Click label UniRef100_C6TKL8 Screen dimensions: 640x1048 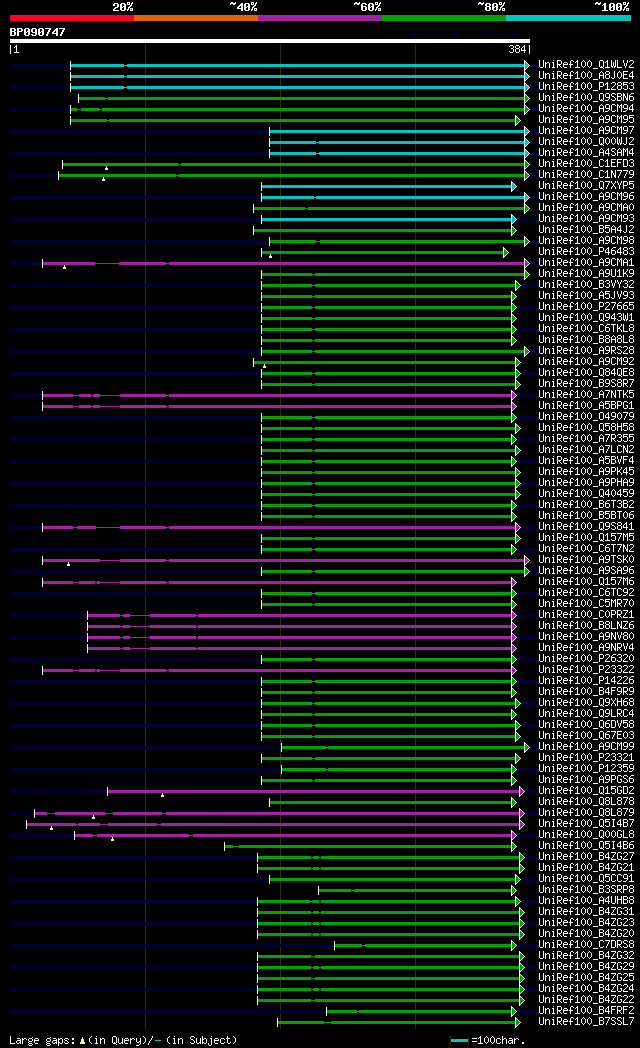click(x=586, y=329)
